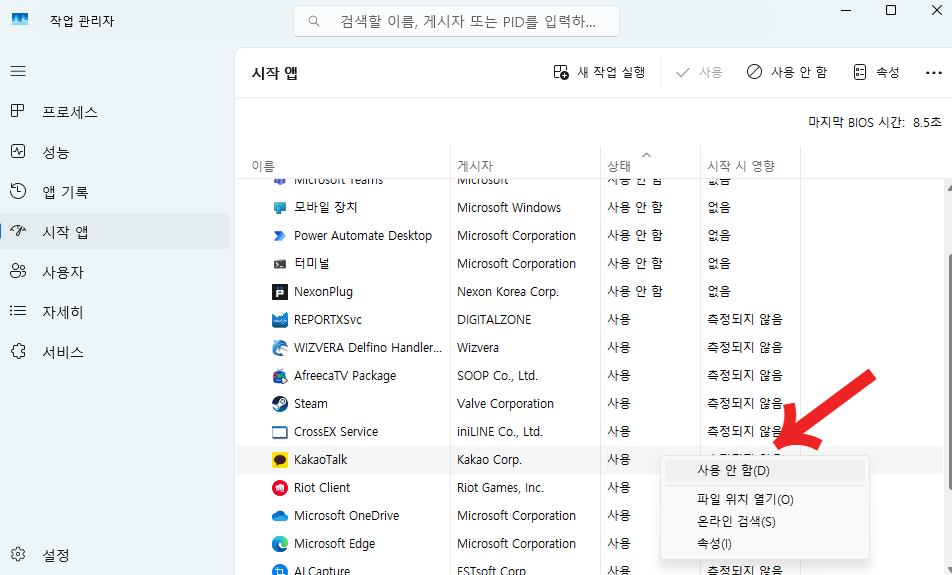
Task: Click the Steam app icon
Action: pos(279,404)
